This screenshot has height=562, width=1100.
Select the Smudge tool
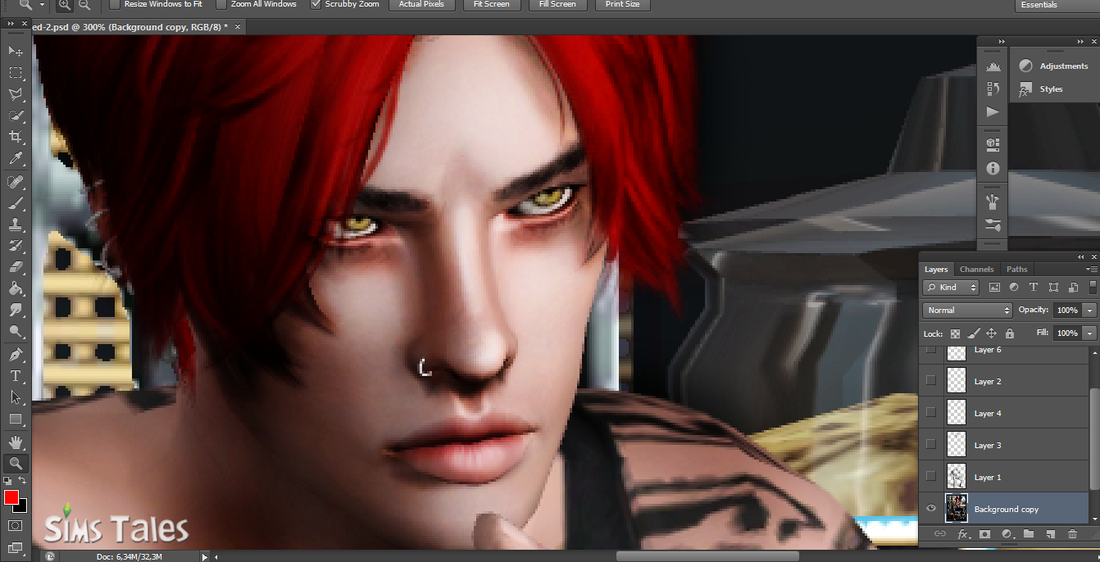point(15,309)
